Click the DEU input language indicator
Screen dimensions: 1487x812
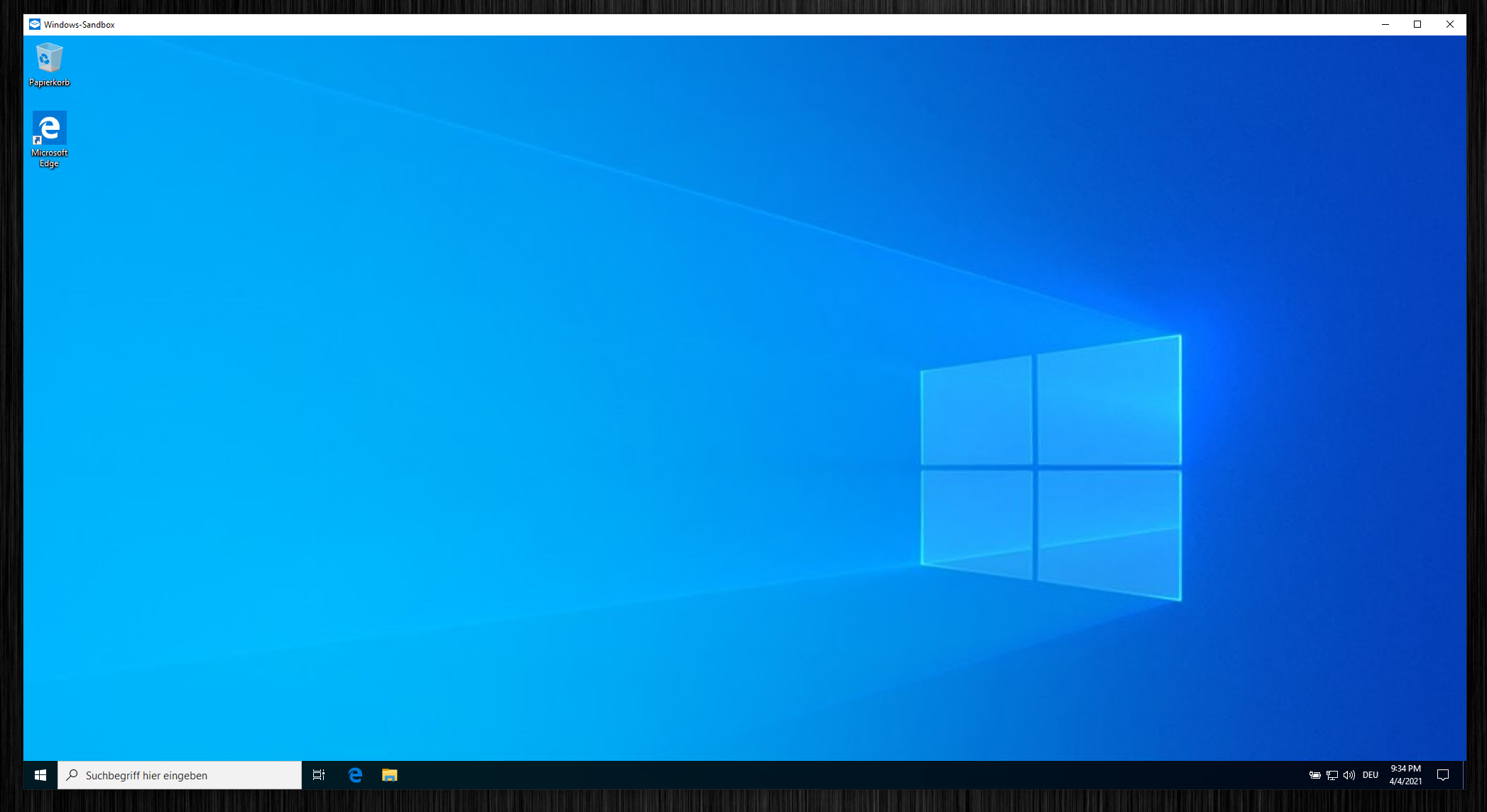1371,775
